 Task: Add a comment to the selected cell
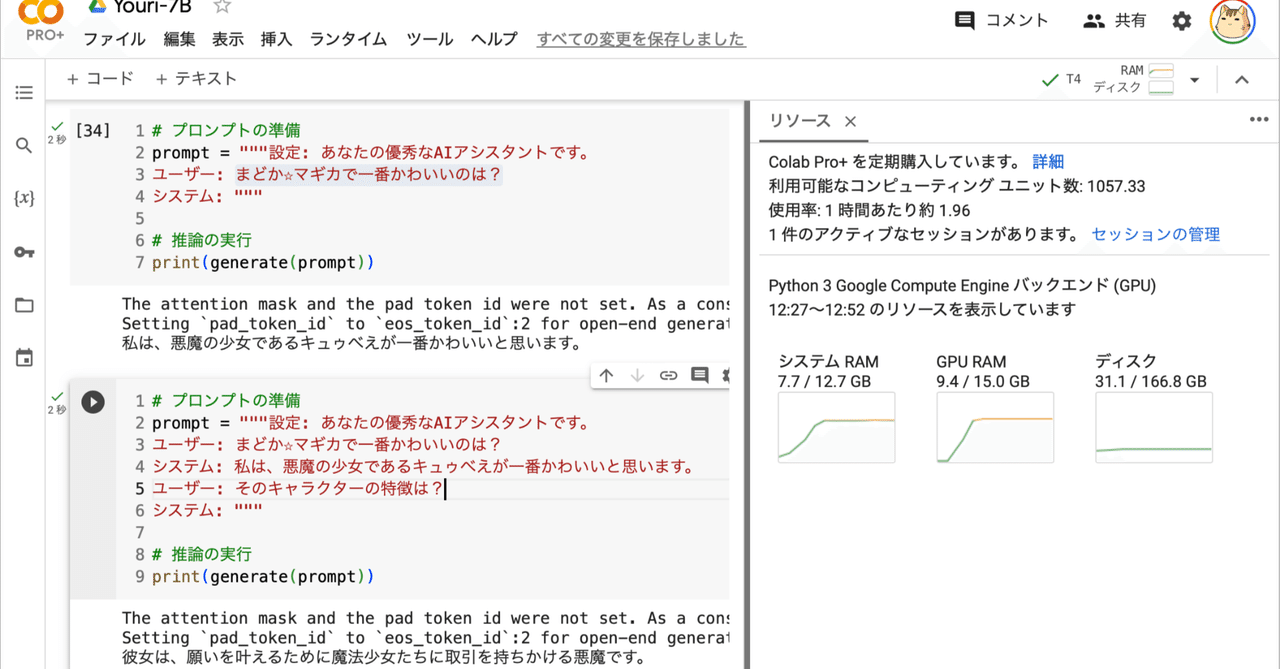699,375
